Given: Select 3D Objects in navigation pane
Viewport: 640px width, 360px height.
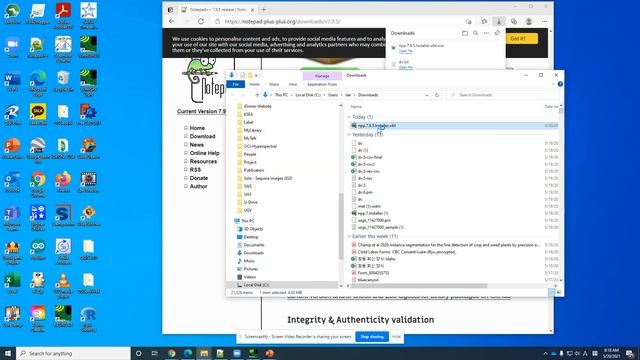Looking at the screenshot, I should click(x=253, y=229).
